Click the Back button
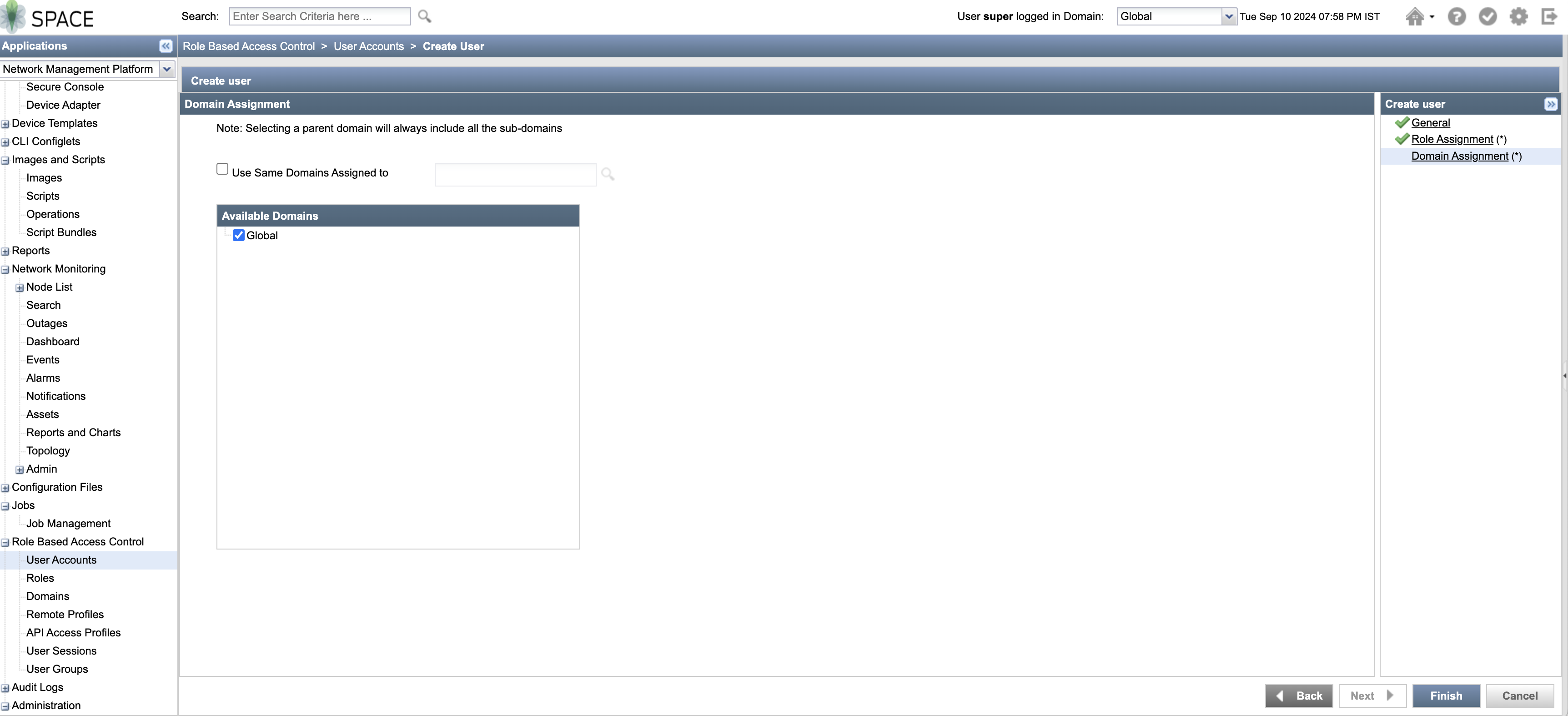1568x716 pixels. [1299, 696]
